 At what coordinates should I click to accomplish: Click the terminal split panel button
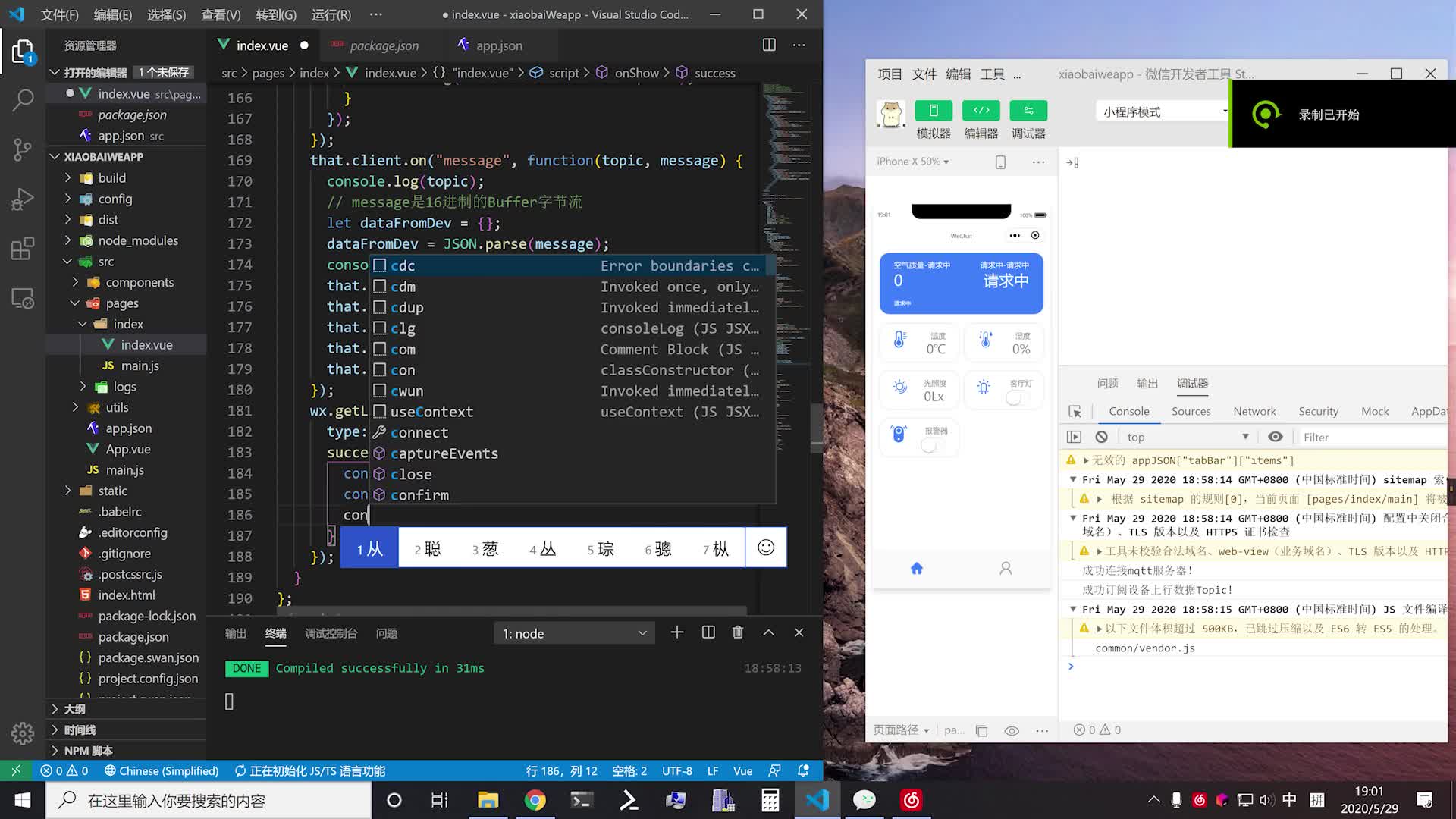pyautogui.click(x=708, y=632)
